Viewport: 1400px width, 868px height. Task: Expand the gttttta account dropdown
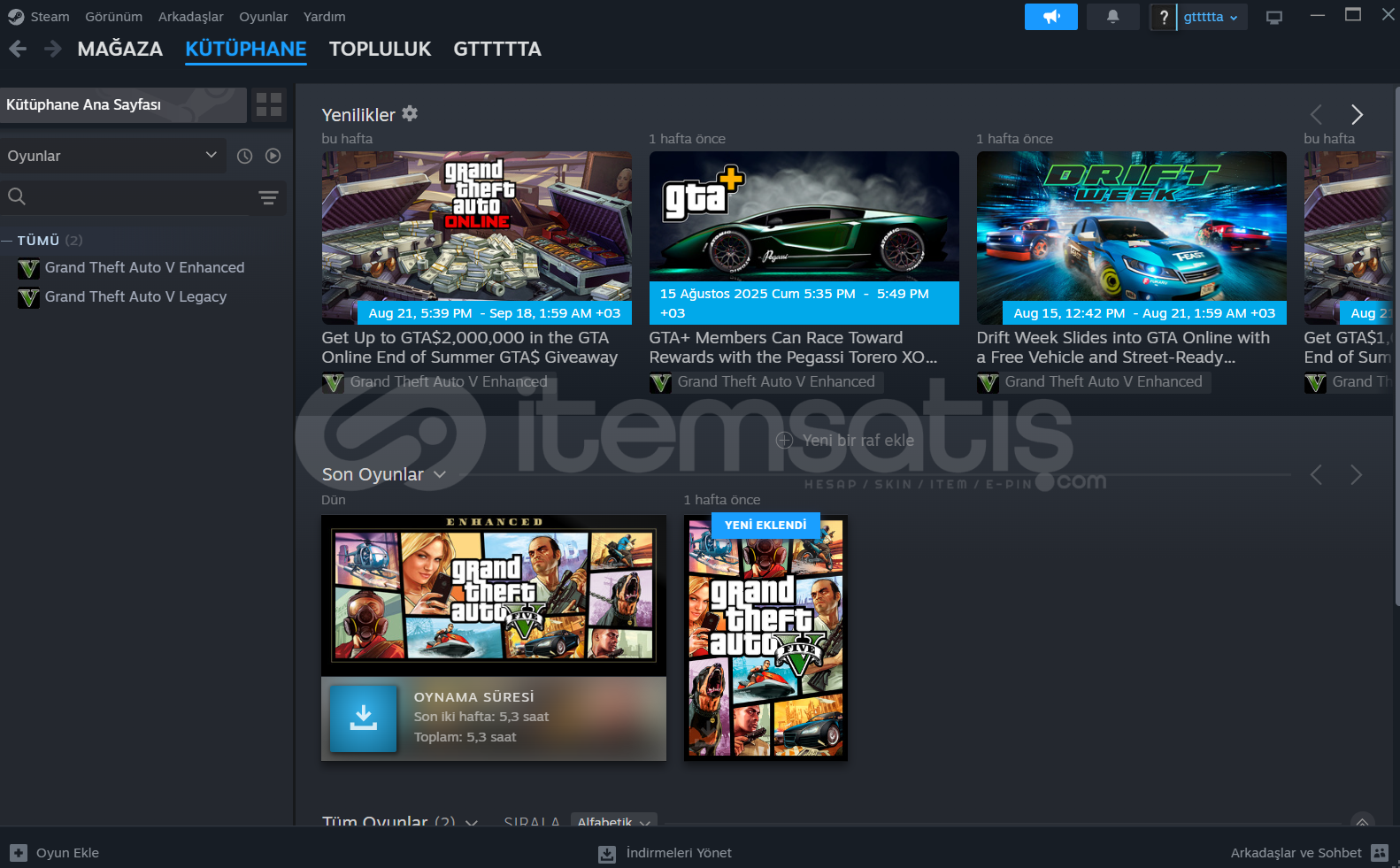tap(1212, 17)
